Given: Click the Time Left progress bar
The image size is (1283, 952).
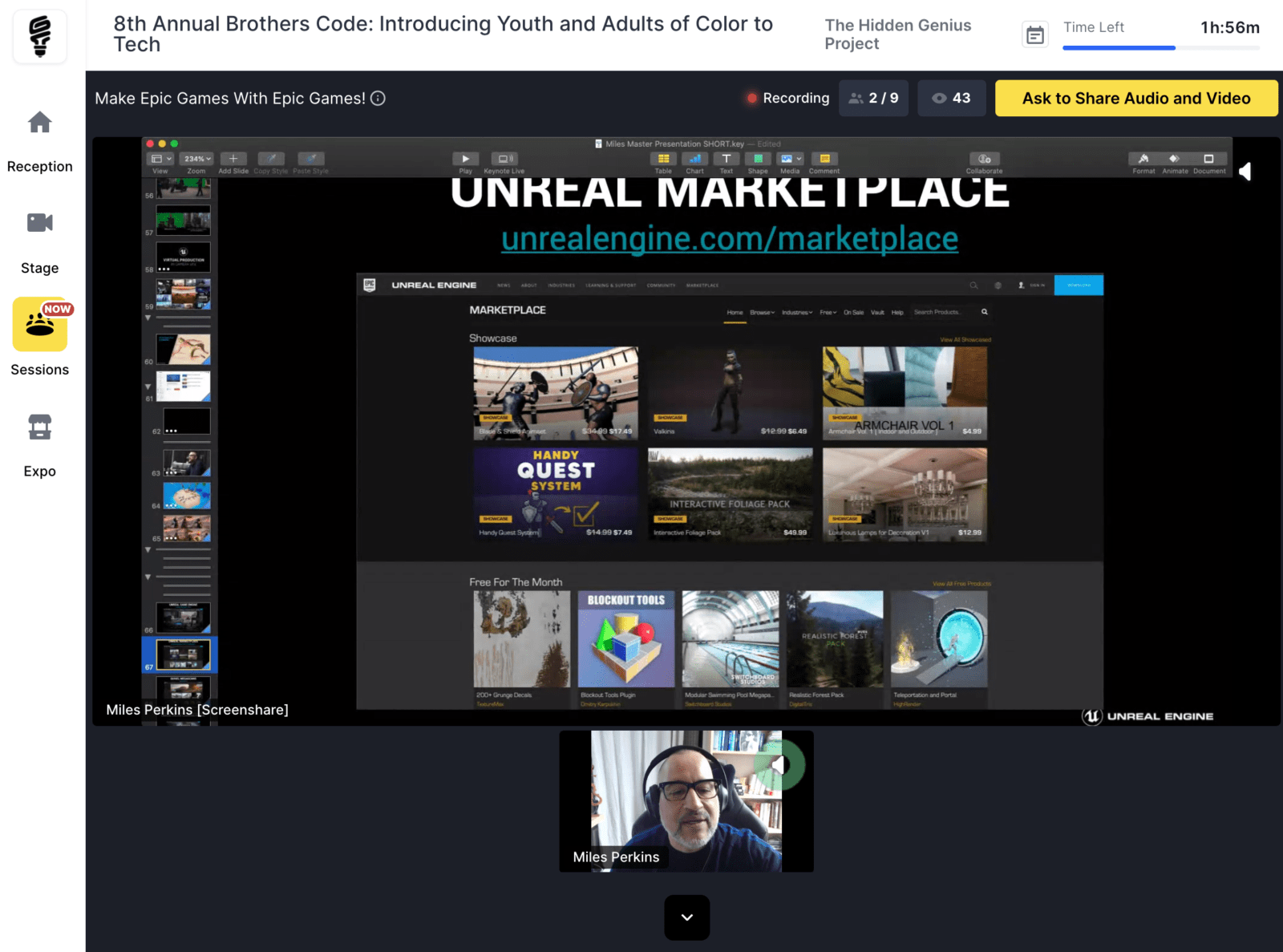Looking at the screenshot, I should point(1160,48).
